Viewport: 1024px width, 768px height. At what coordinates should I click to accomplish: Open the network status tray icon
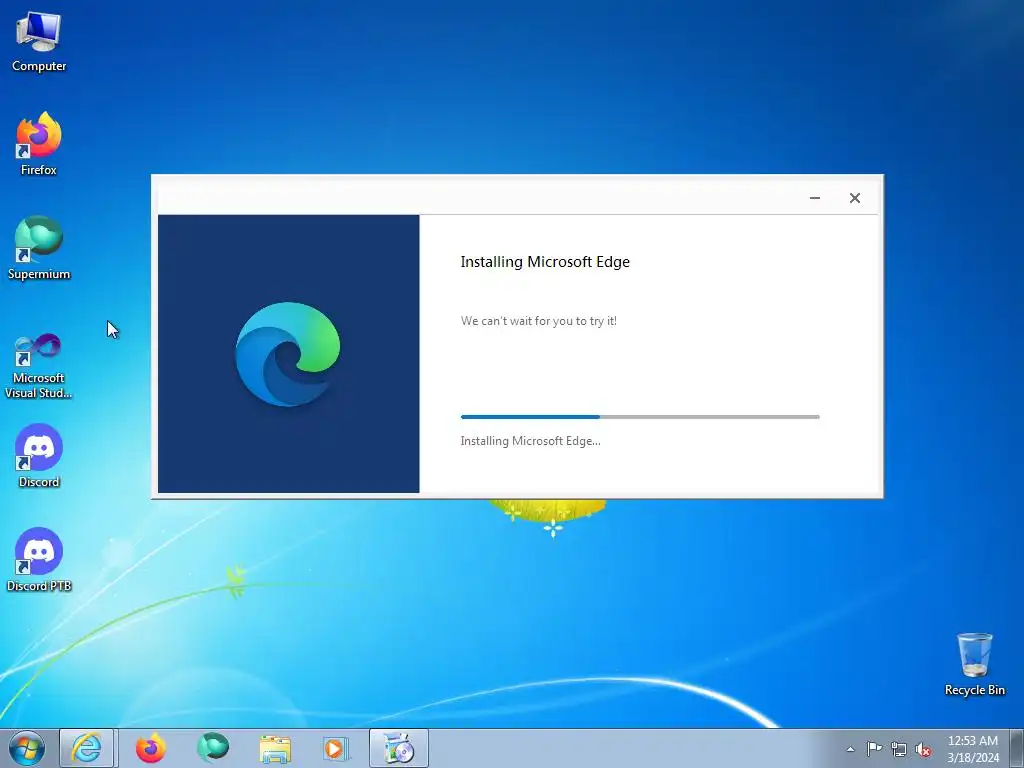click(899, 749)
